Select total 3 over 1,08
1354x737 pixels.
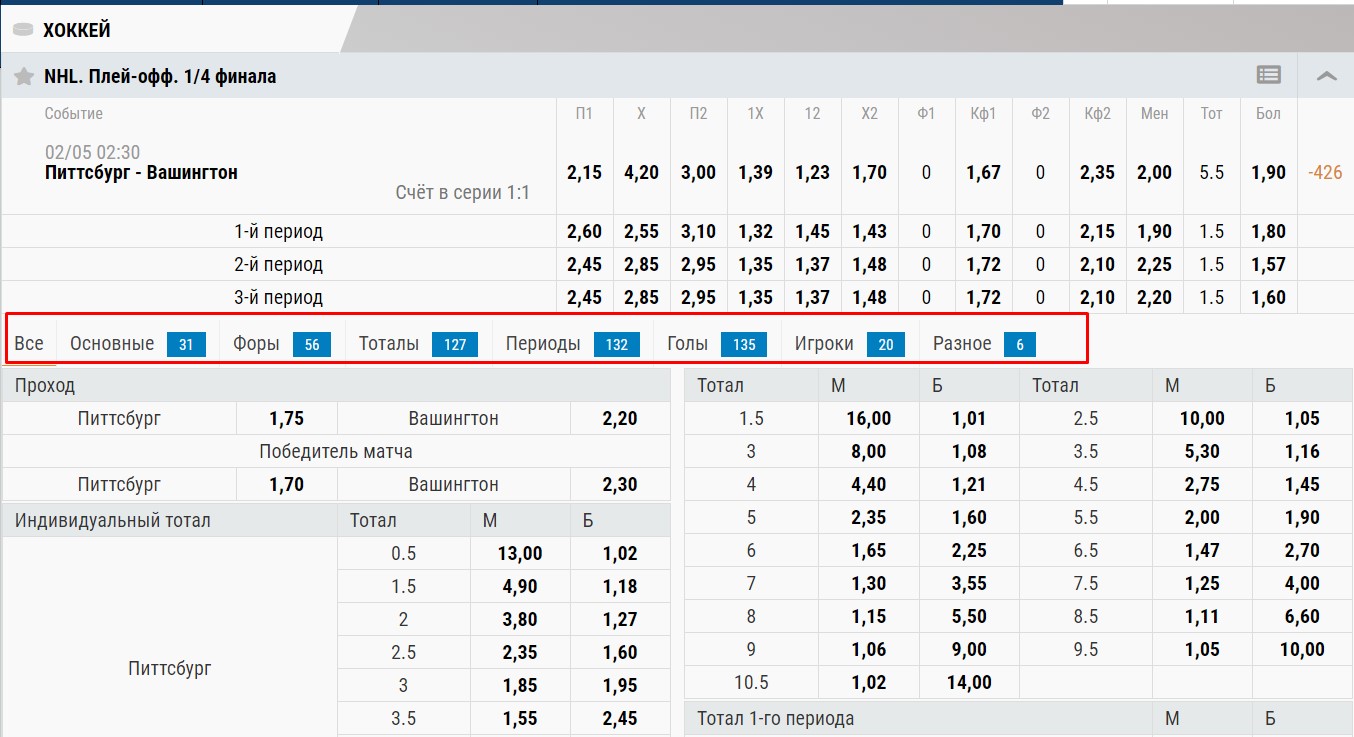point(969,451)
